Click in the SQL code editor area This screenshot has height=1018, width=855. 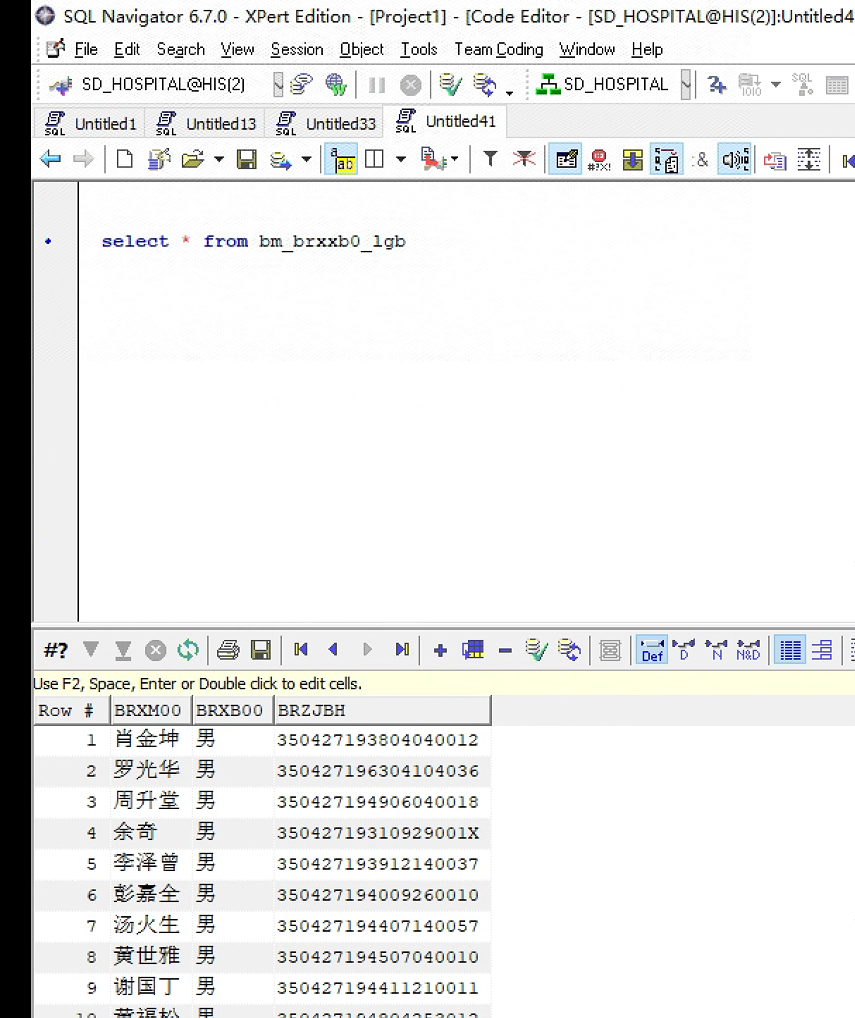pyautogui.click(x=466, y=401)
